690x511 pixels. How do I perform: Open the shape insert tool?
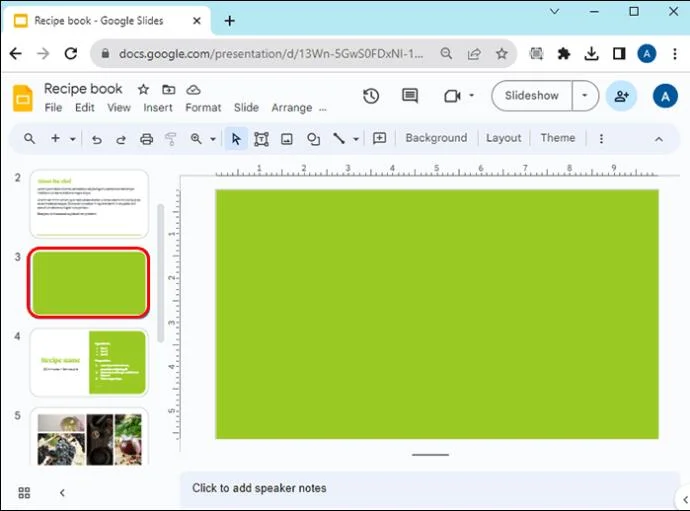313,139
